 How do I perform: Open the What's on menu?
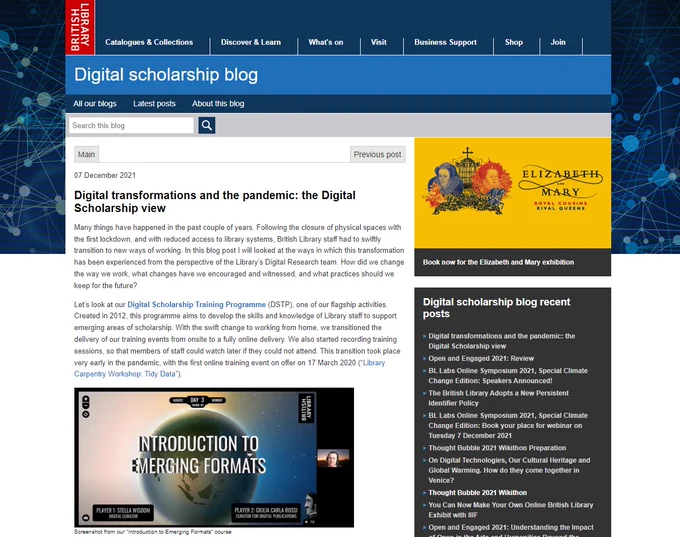coord(326,43)
